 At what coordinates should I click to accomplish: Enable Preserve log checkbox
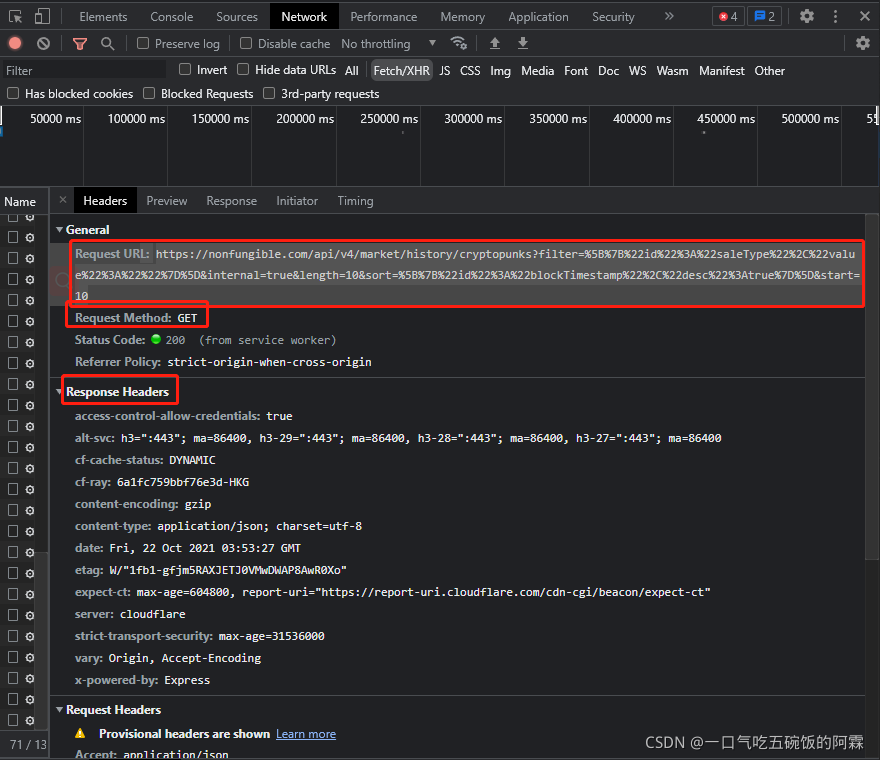[x=143, y=43]
